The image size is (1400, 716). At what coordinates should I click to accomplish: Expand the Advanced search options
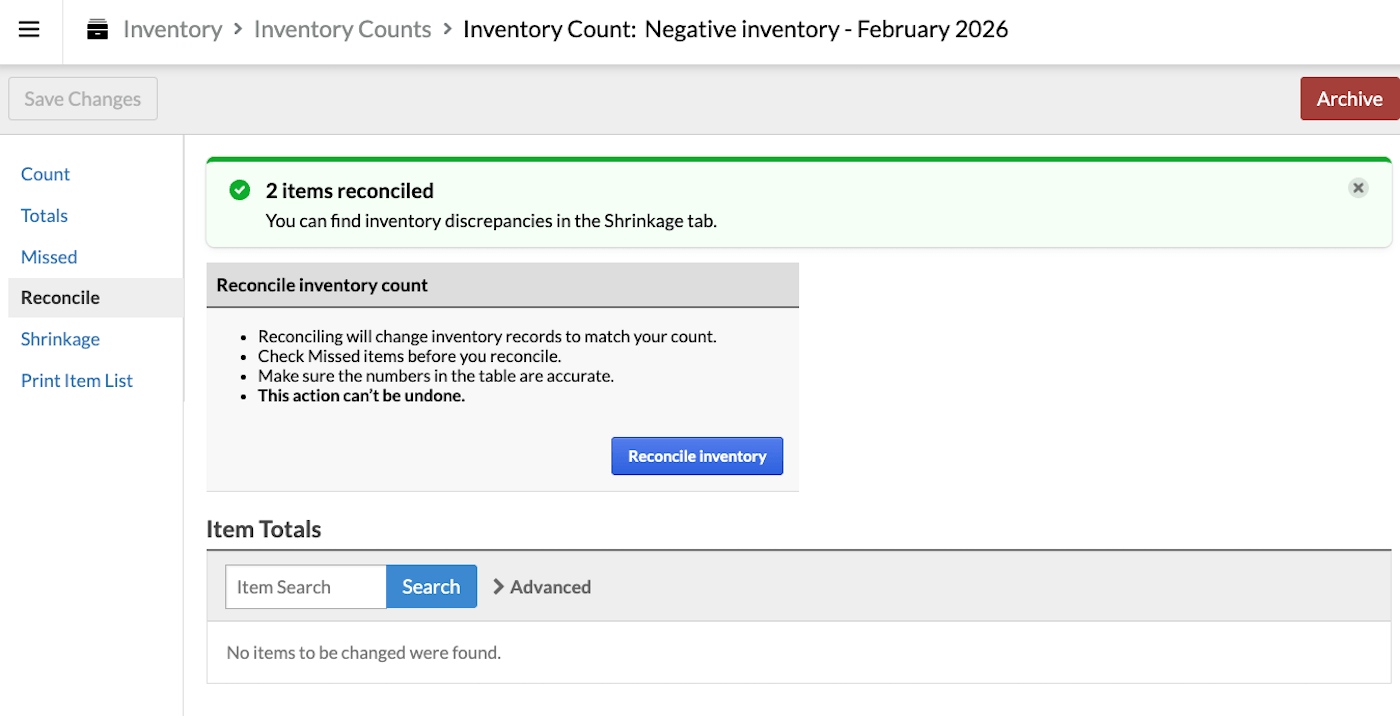coord(542,587)
